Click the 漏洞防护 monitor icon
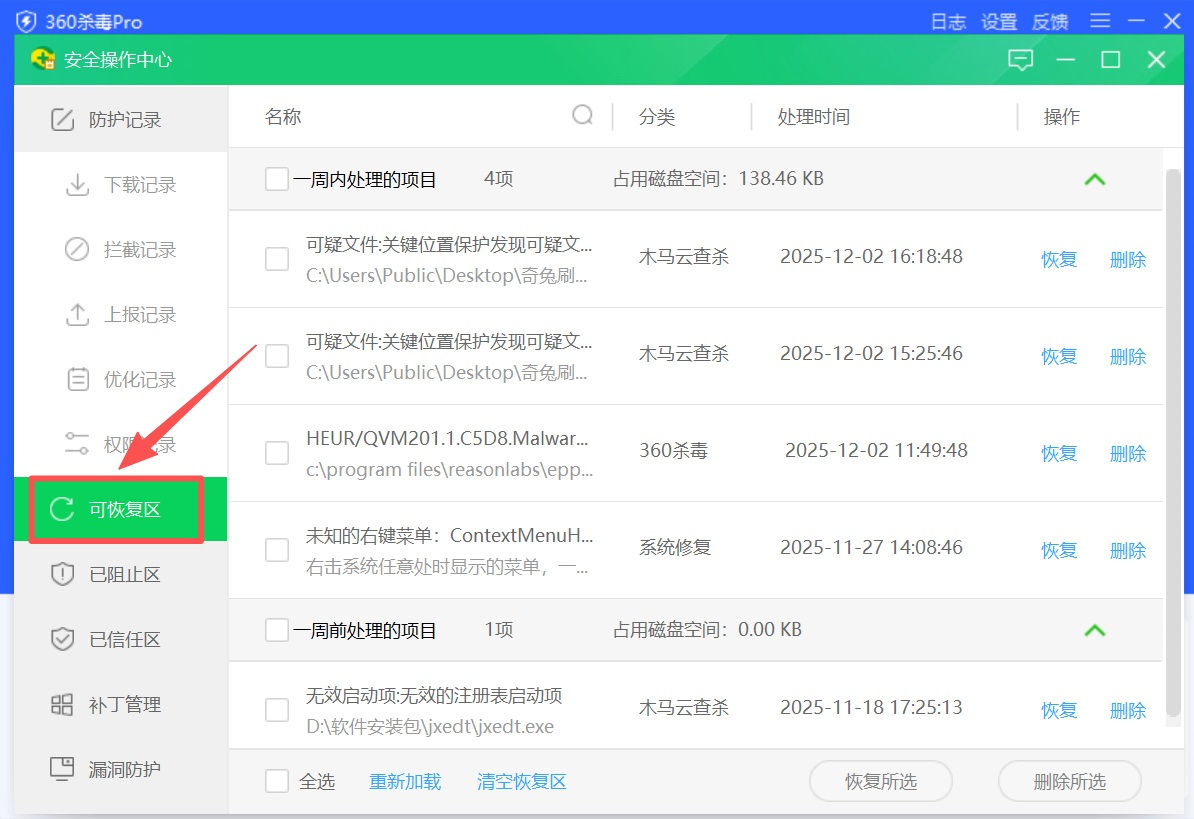Viewport: 1194px width, 819px height. click(x=62, y=769)
